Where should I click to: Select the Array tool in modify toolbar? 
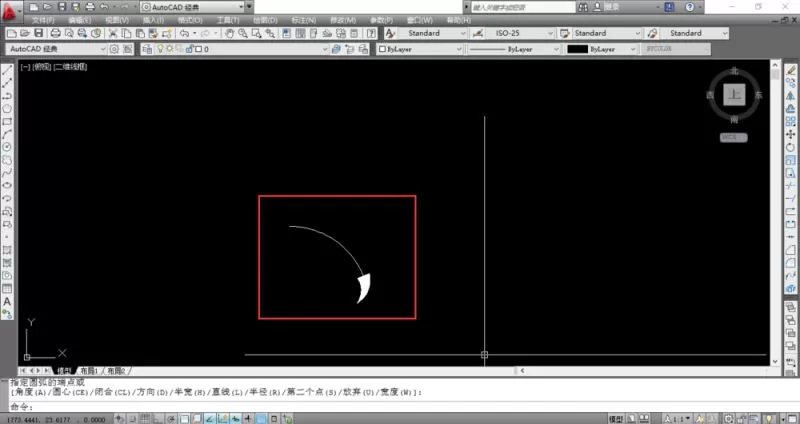pyautogui.click(x=790, y=121)
